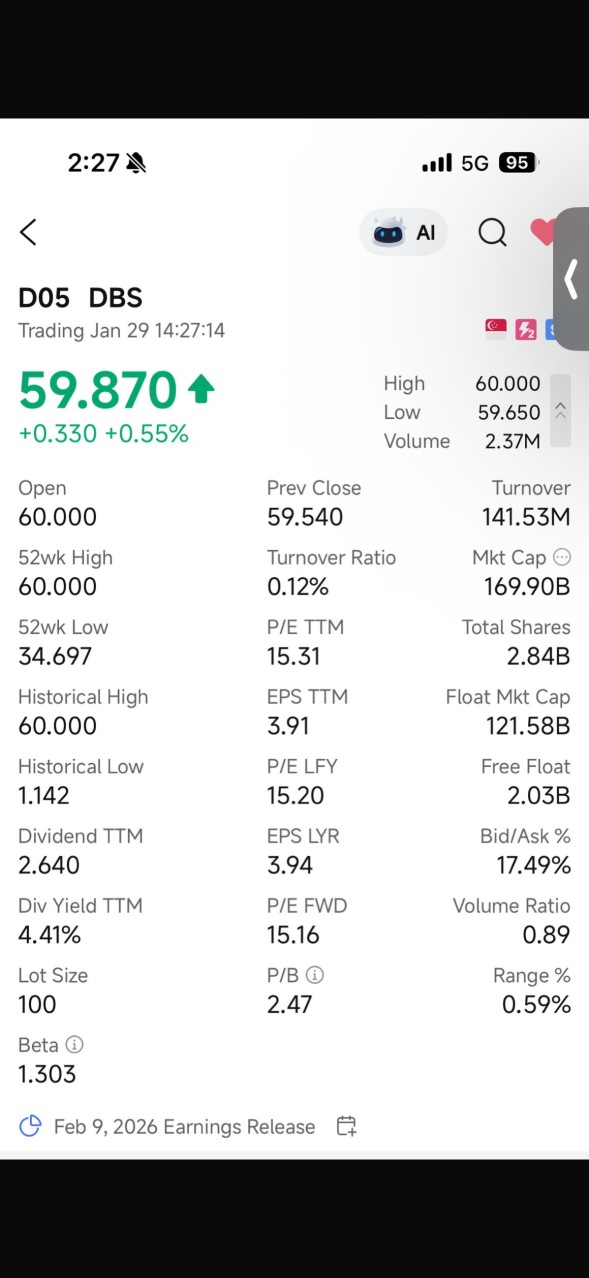Tap the pink lightning badge icon
This screenshot has height=1278, width=589.
(526, 330)
